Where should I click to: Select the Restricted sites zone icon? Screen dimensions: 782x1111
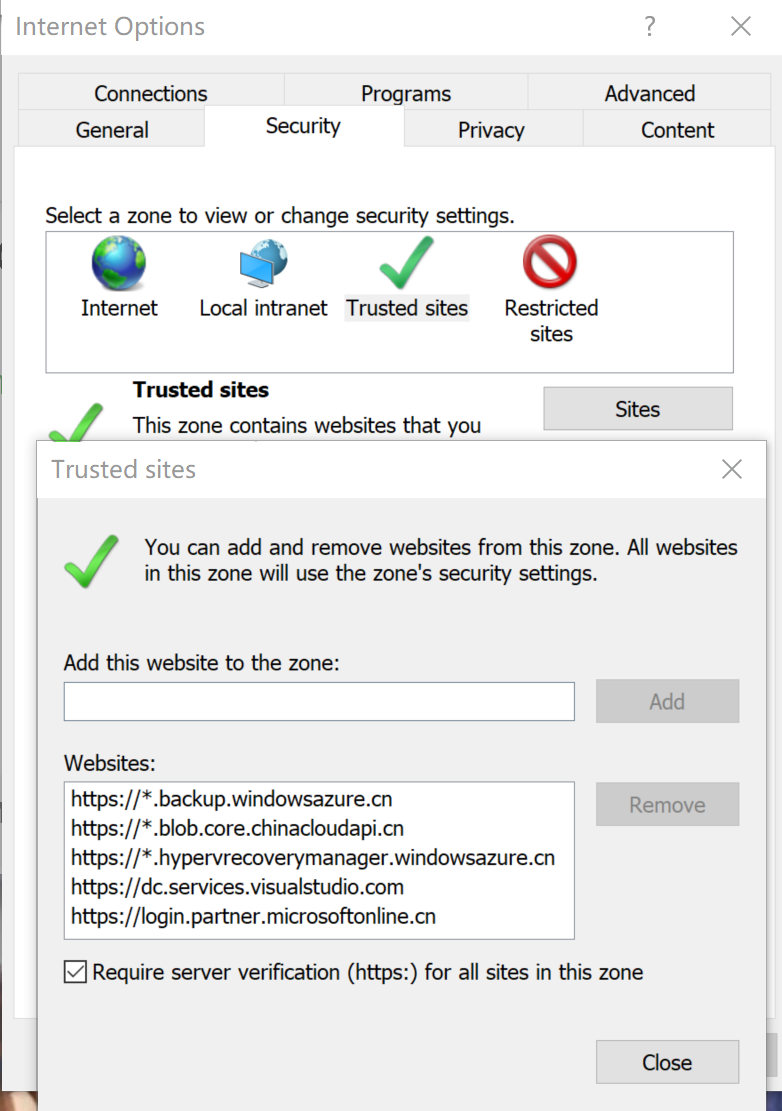coord(550,263)
